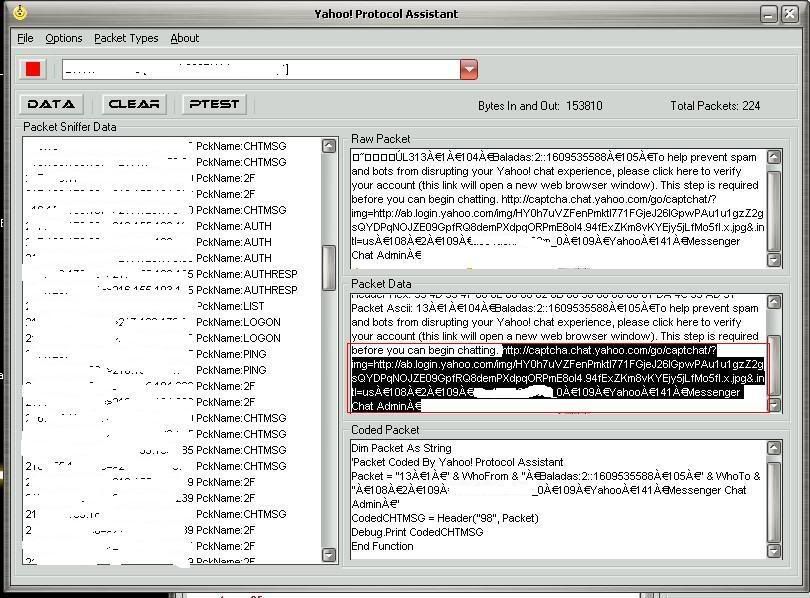This screenshot has height=598, width=810.
Task: Click the 'Packet Data' panel label
Action: [x=381, y=284]
